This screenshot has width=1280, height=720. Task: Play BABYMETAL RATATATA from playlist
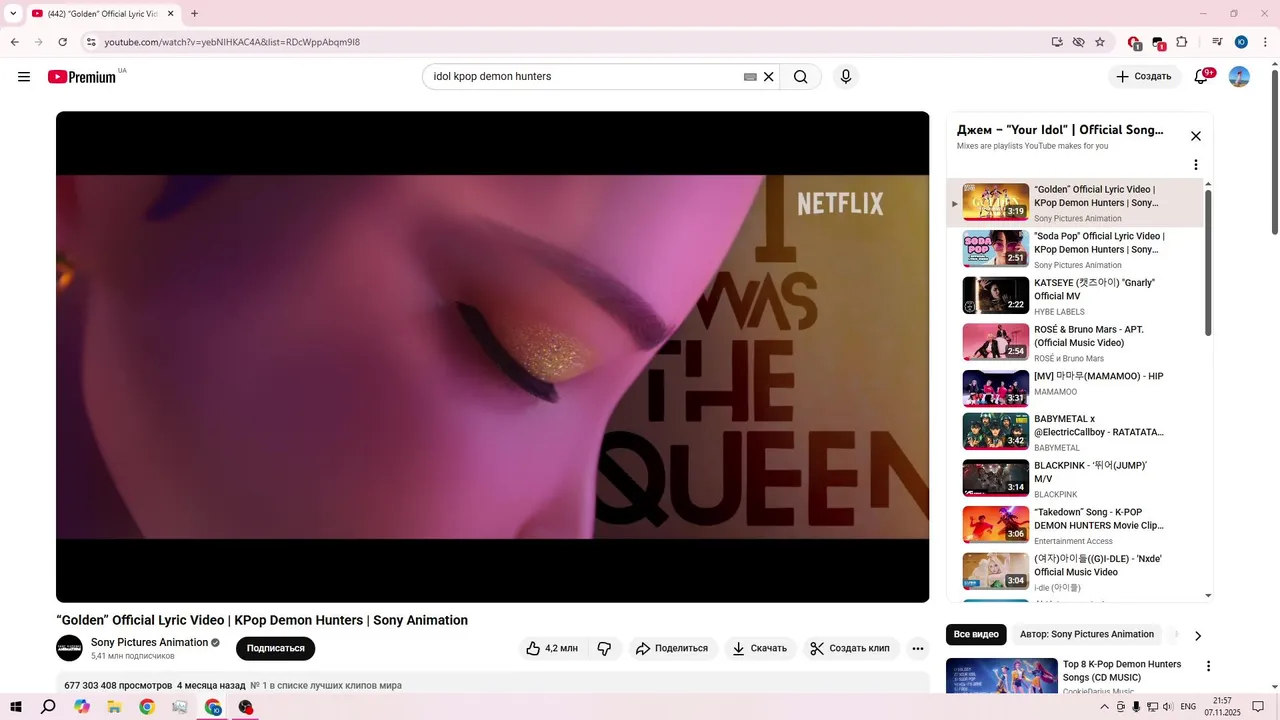tap(1075, 432)
